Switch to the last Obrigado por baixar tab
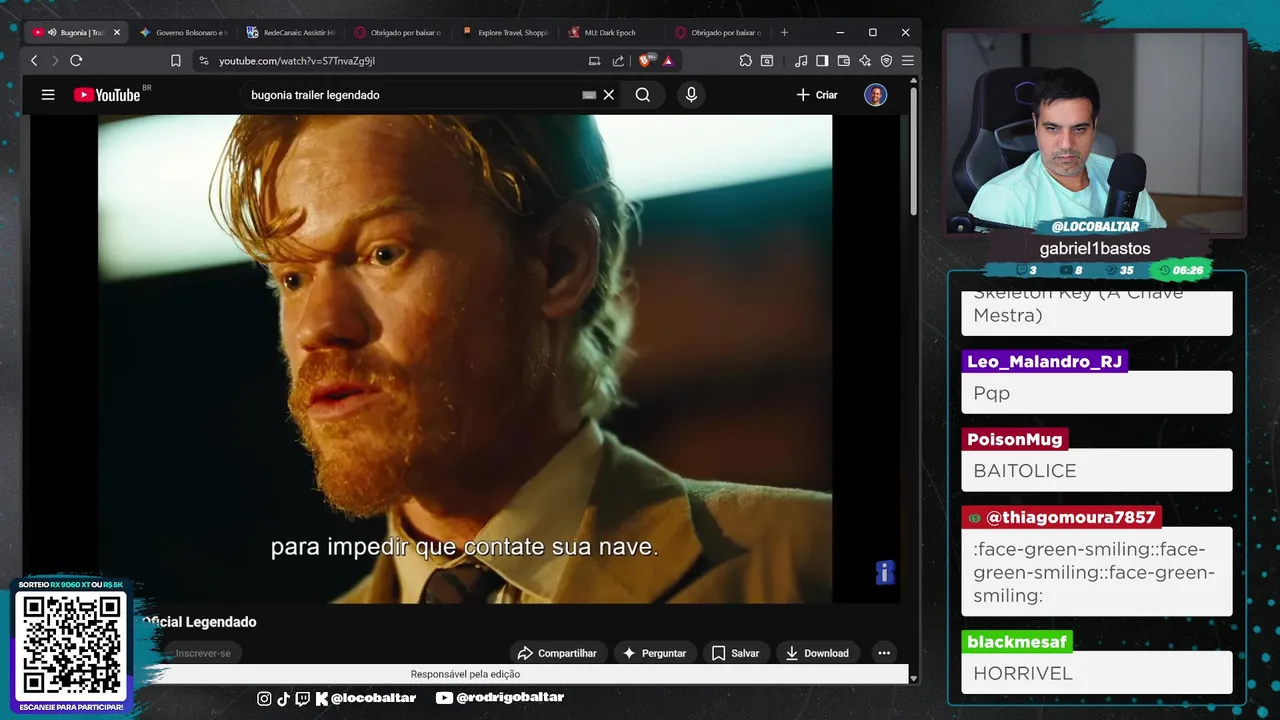This screenshot has width=1280, height=720. click(x=718, y=32)
